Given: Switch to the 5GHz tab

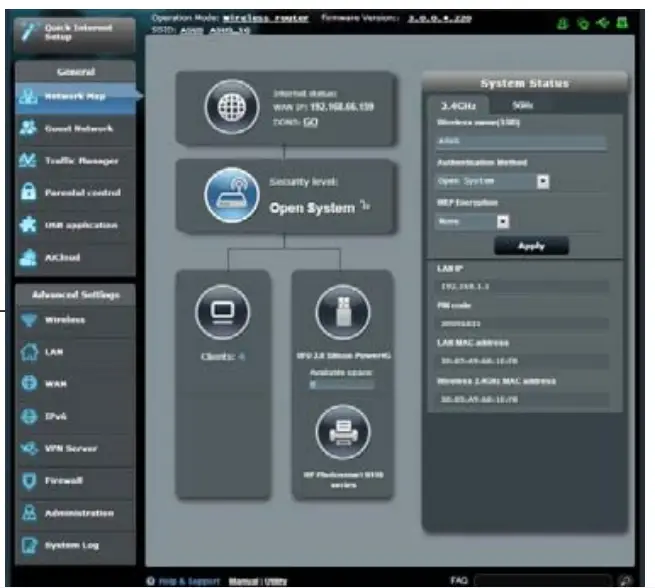Looking at the screenshot, I should tap(522, 104).
